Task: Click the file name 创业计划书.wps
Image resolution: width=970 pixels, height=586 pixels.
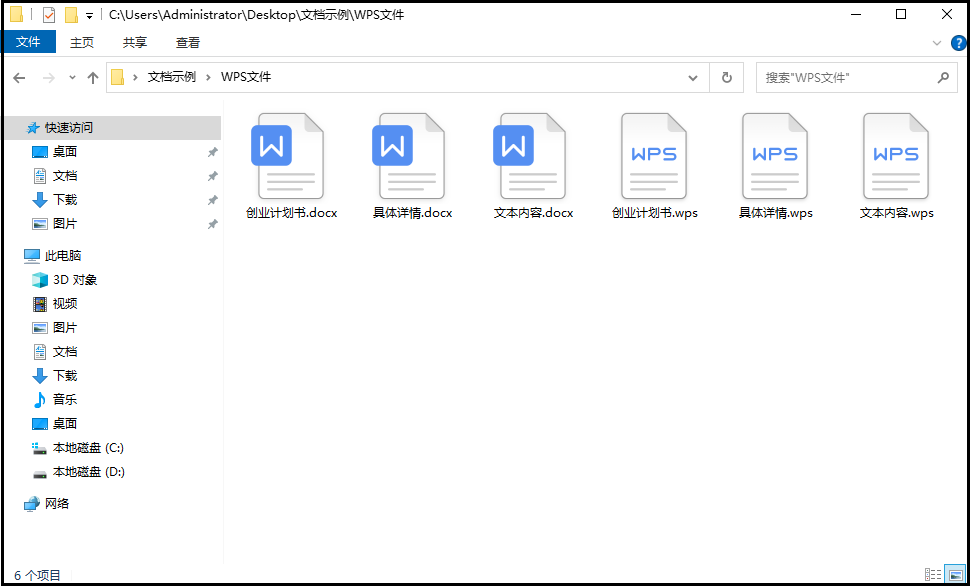Action: pos(655,213)
